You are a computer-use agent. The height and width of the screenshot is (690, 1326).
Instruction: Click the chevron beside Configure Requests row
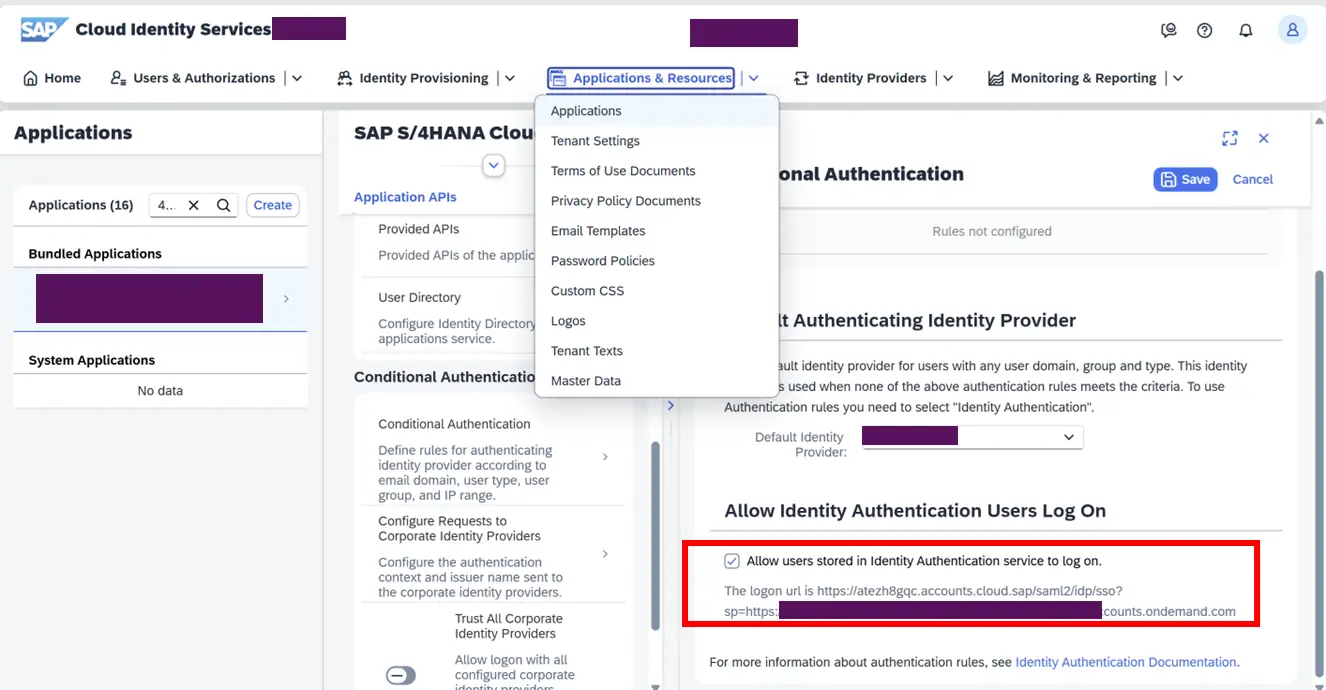(x=606, y=553)
